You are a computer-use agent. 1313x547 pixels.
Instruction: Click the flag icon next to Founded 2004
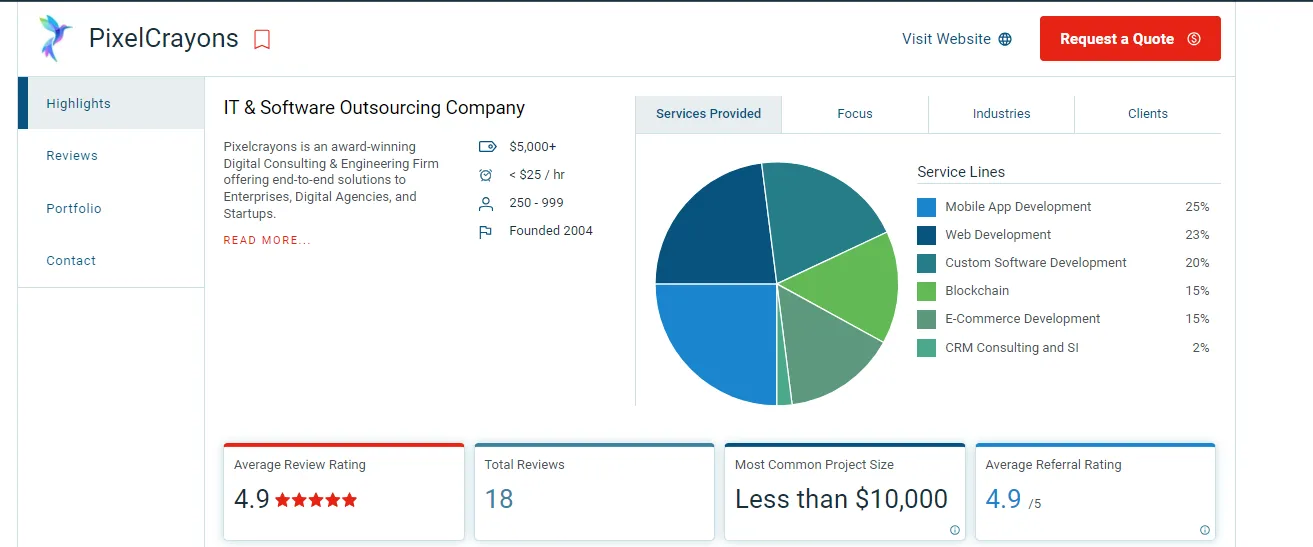pos(486,231)
